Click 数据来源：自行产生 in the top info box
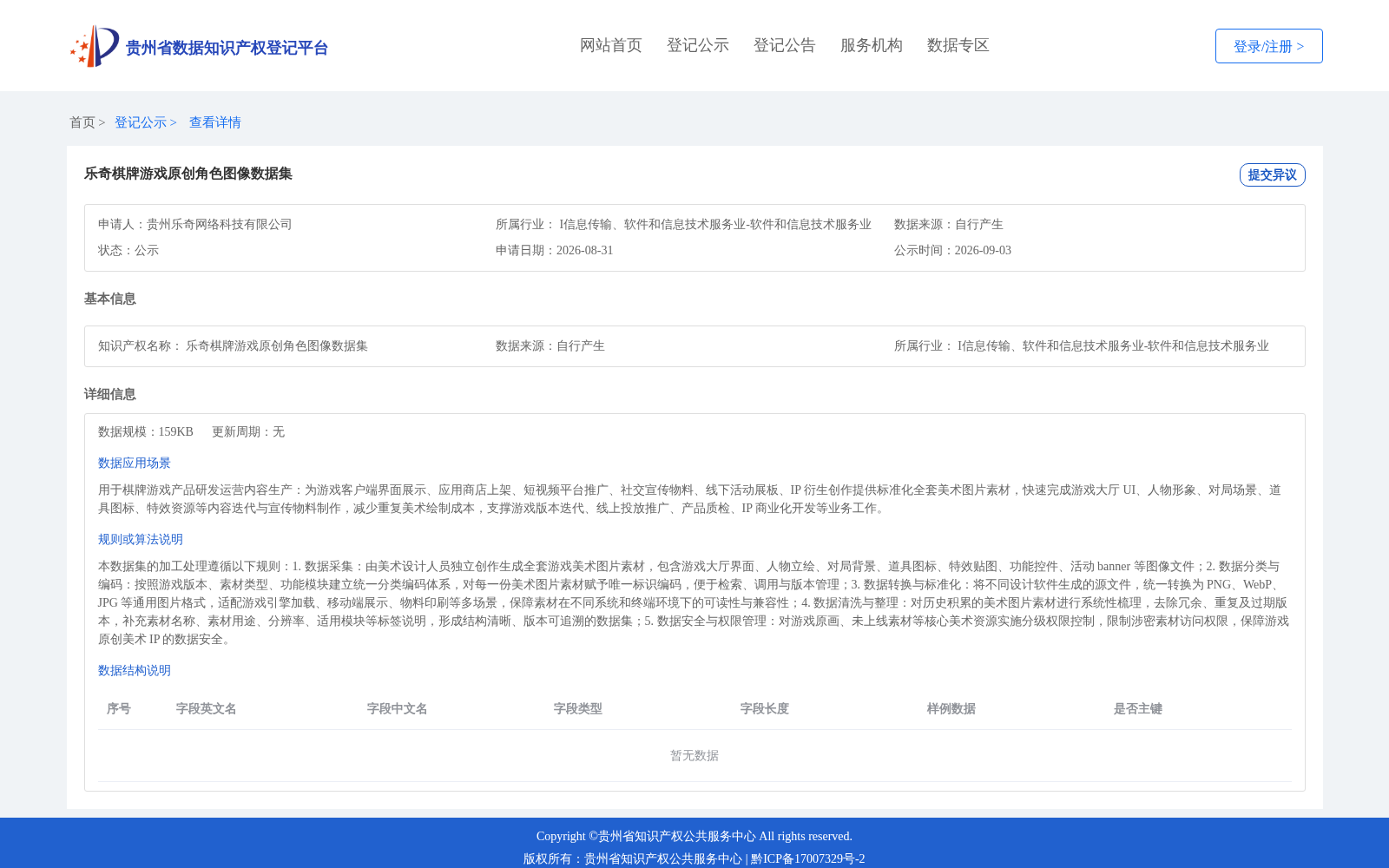This screenshot has width=1389, height=868. (949, 224)
